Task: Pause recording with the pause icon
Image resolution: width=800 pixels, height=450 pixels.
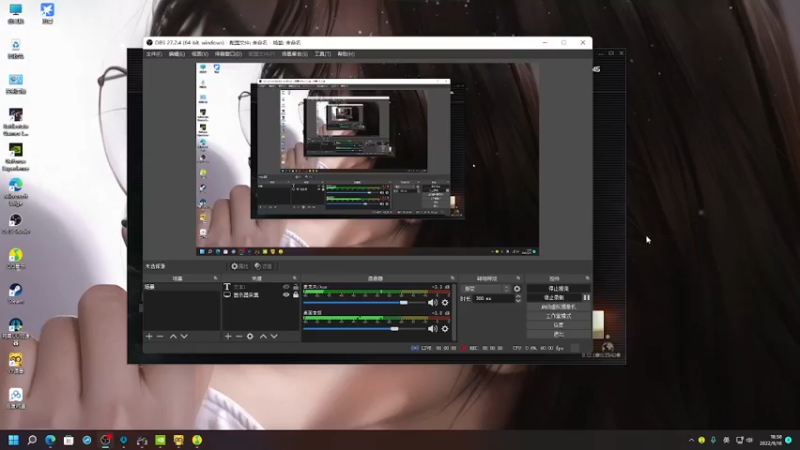Action: point(586,297)
